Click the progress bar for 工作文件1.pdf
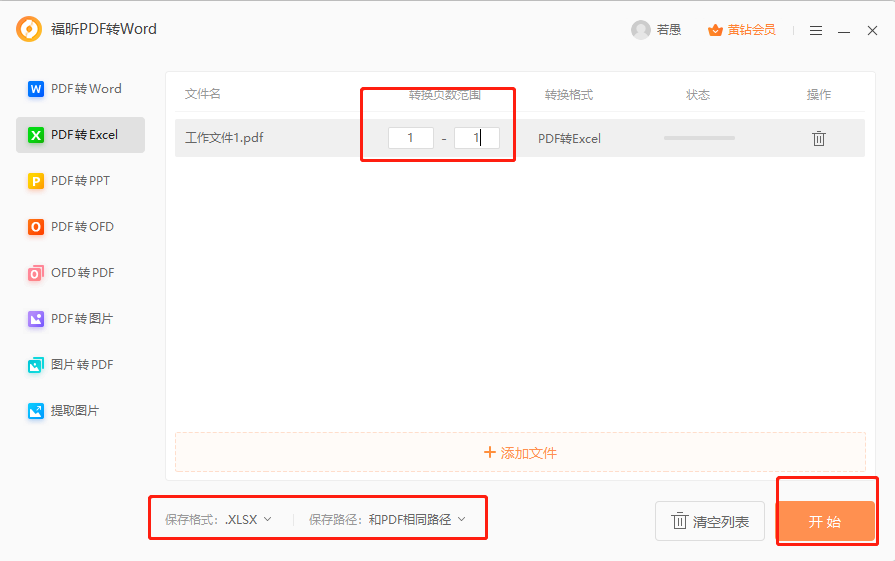 [x=698, y=138]
